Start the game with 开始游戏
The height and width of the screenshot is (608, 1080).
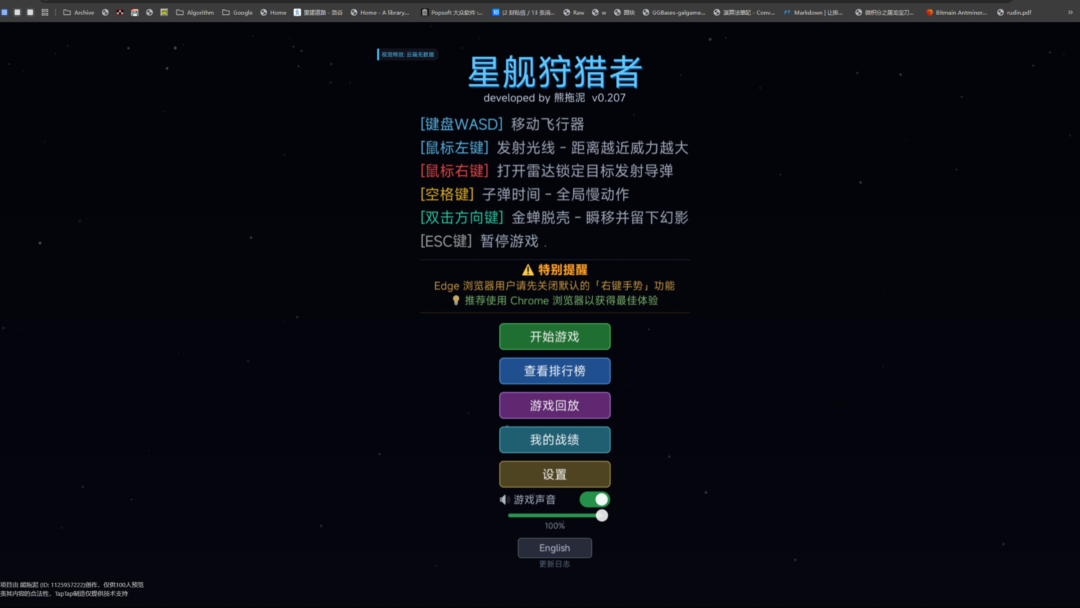tap(554, 337)
